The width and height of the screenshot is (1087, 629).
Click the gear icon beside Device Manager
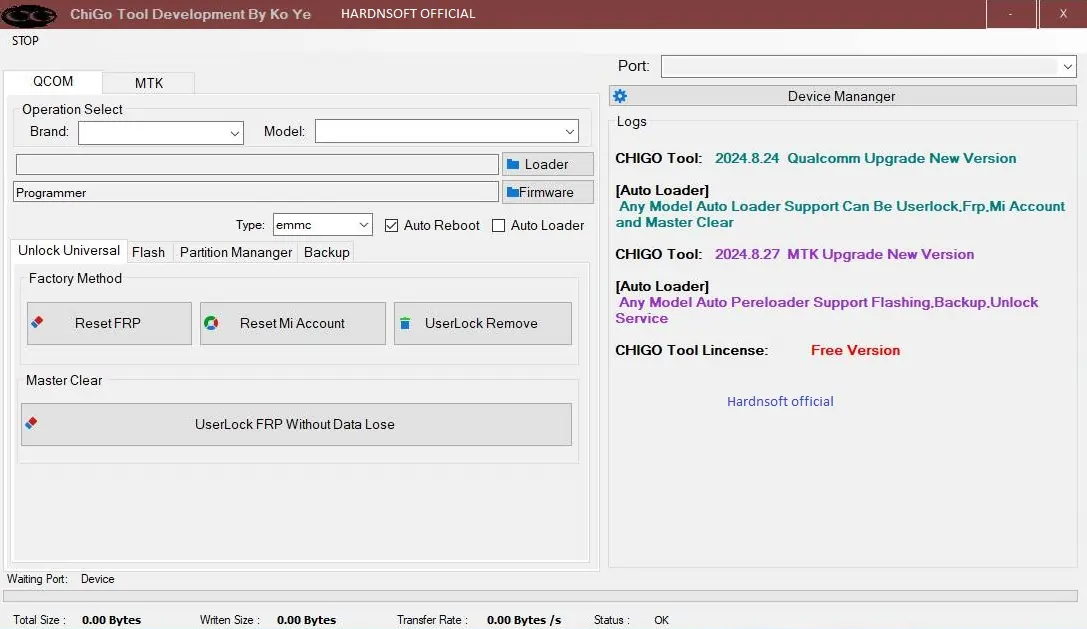point(620,96)
